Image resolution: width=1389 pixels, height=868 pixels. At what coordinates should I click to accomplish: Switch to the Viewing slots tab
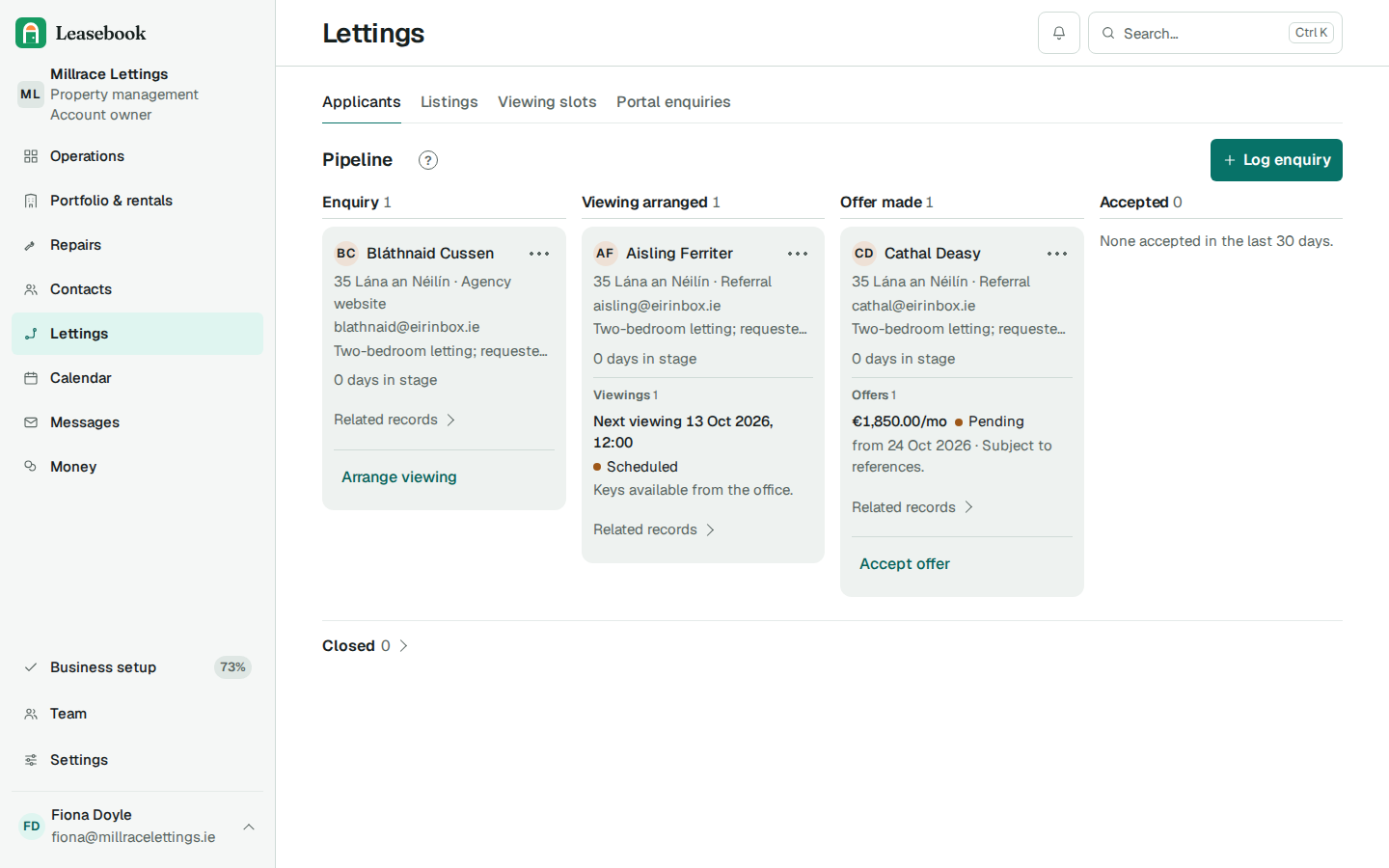pyautogui.click(x=547, y=102)
